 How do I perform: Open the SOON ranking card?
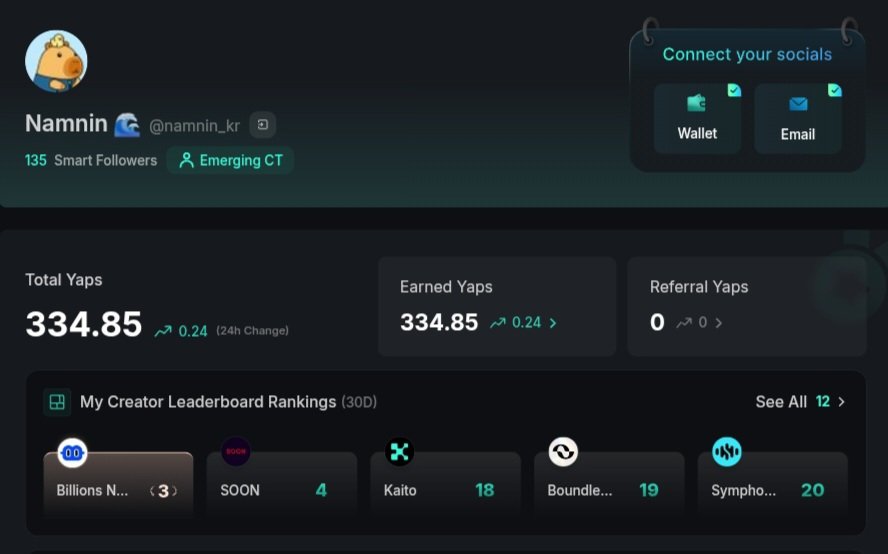[281, 484]
